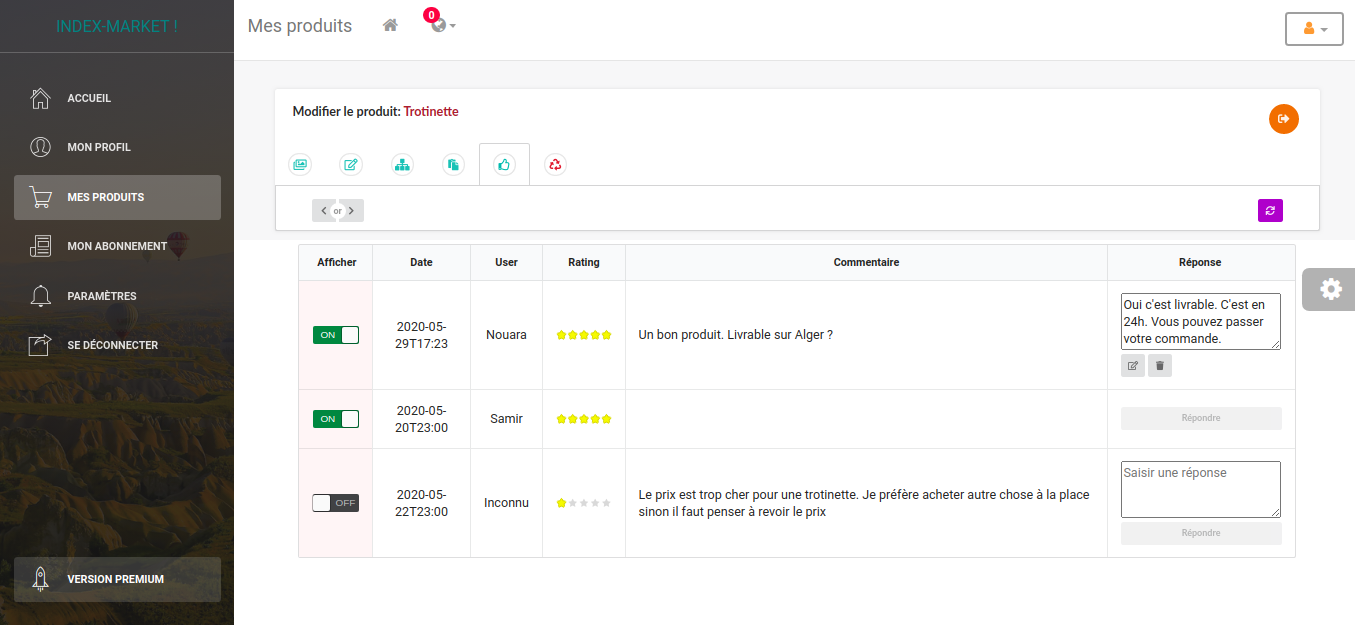Click the home icon in top bar
This screenshot has height=625, width=1355.
pos(390,26)
